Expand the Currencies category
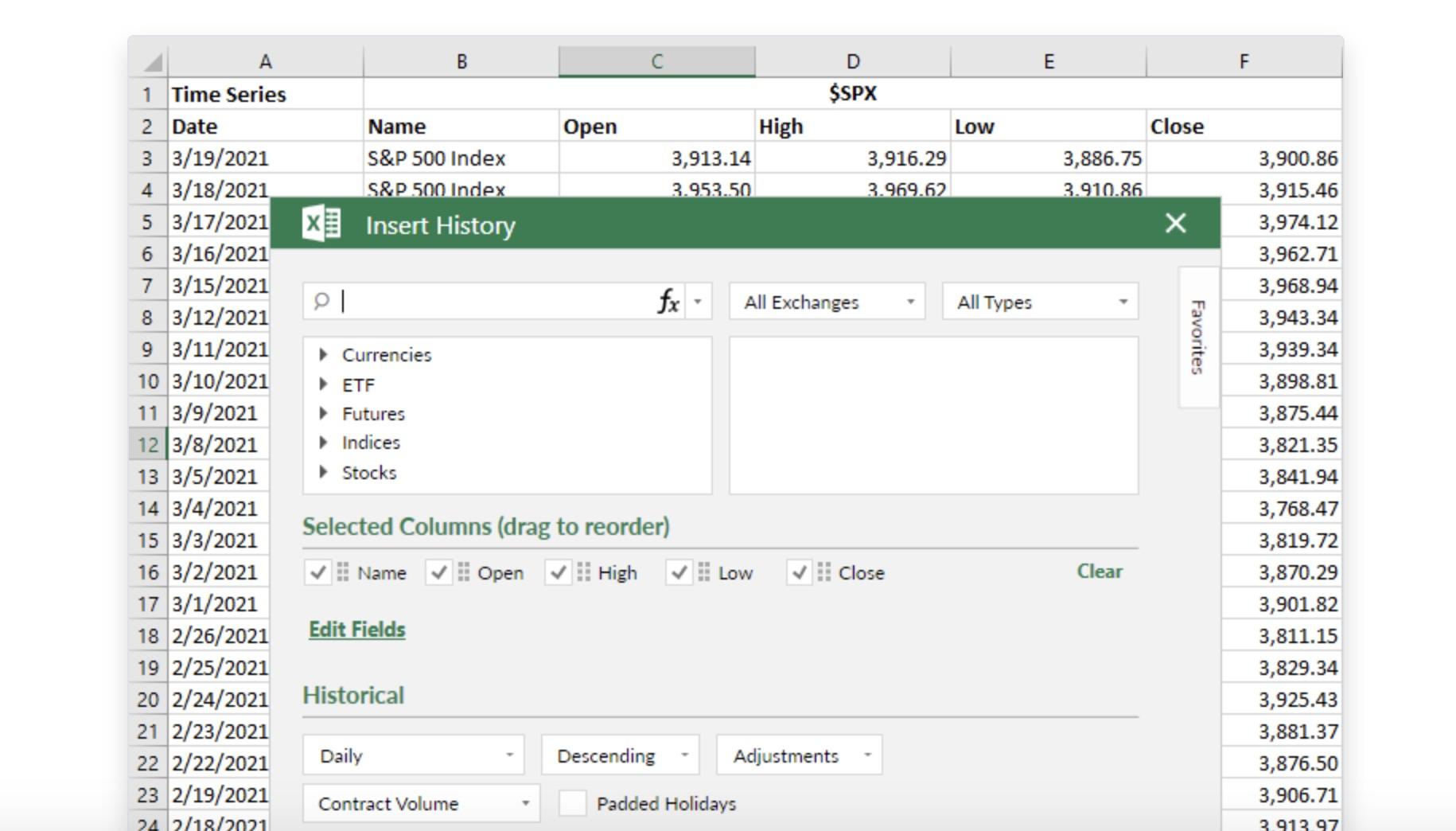 tap(324, 355)
